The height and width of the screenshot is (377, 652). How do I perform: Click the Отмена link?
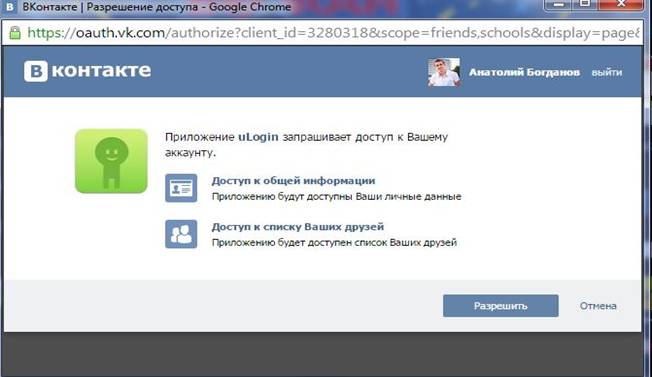pos(598,306)
